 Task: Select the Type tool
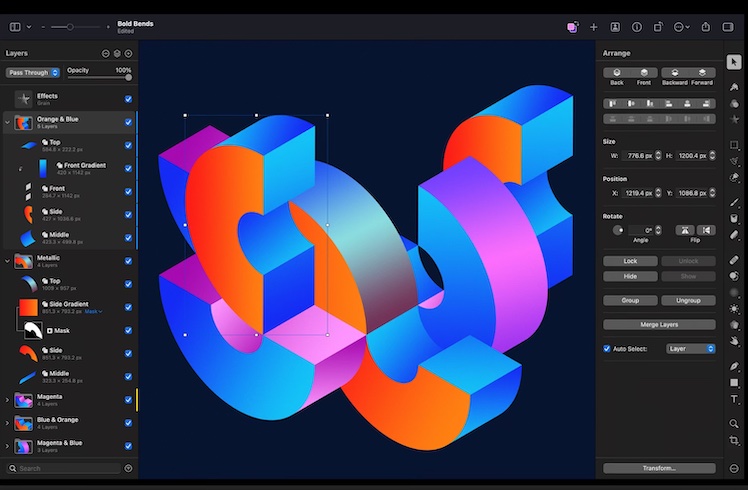(x=734, y=399)
